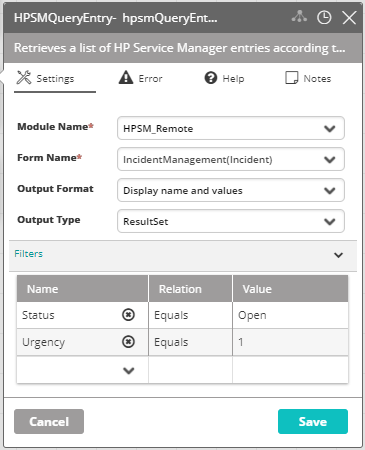The image size is (365, 450).
Task: Remove the Urgency filter row
Action: click(128, 342)
